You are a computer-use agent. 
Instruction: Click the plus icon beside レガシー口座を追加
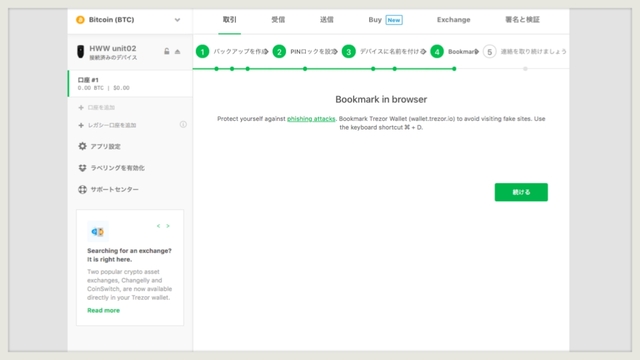(81, 125)
